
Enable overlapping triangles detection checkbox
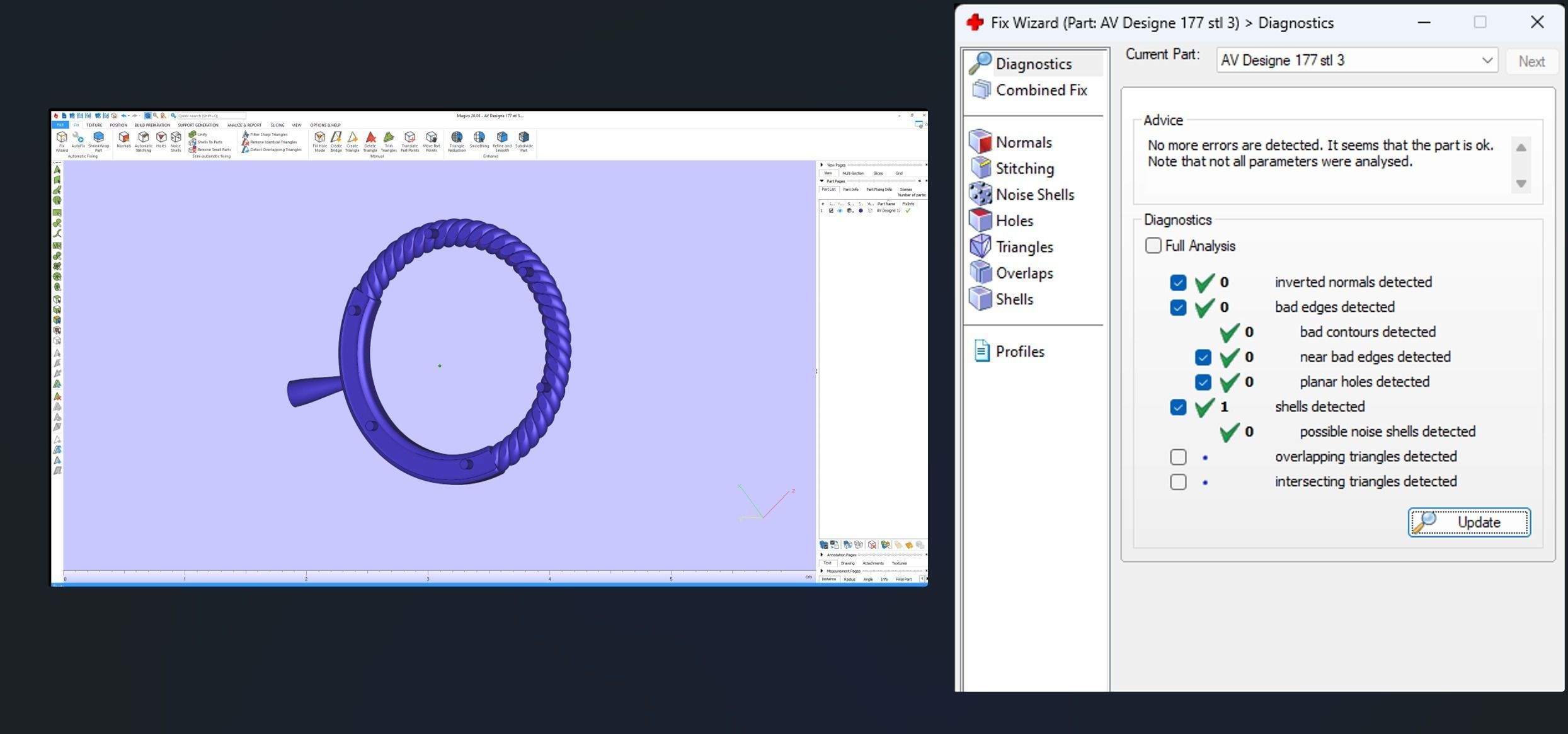pos(1178,457)
